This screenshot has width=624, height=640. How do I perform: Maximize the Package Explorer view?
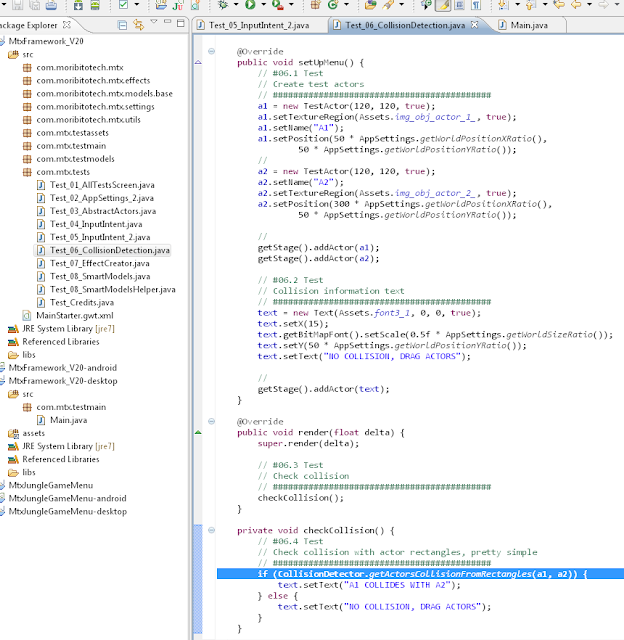(180, 23)
